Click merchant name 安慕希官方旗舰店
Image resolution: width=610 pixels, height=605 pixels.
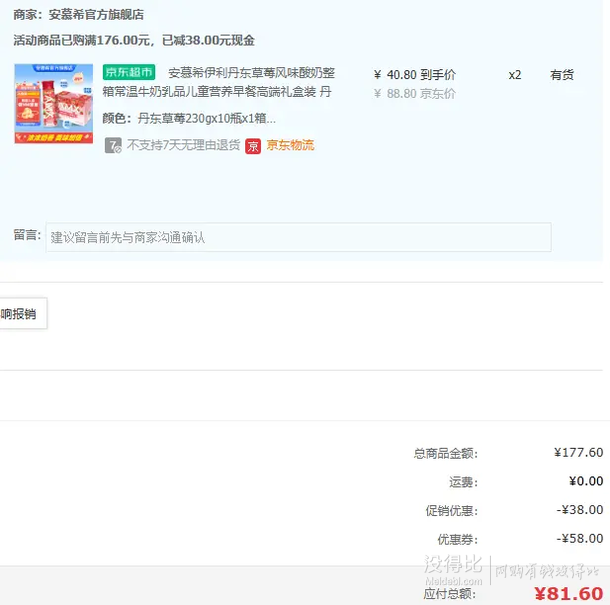click(96, 15)
